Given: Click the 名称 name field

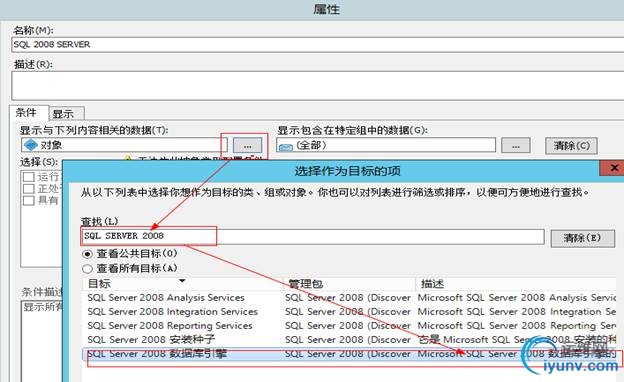Looking at the screenshot, I should [x=318, y=45].
